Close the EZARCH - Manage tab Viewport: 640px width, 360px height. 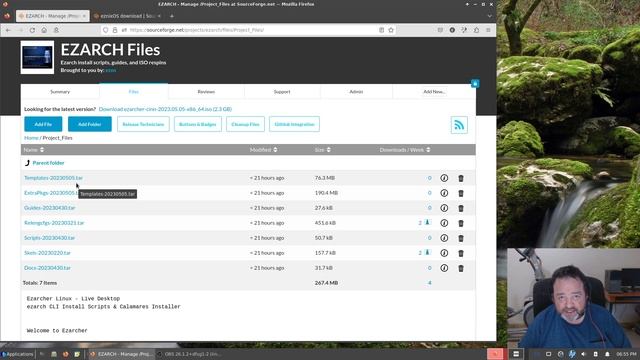84,16
